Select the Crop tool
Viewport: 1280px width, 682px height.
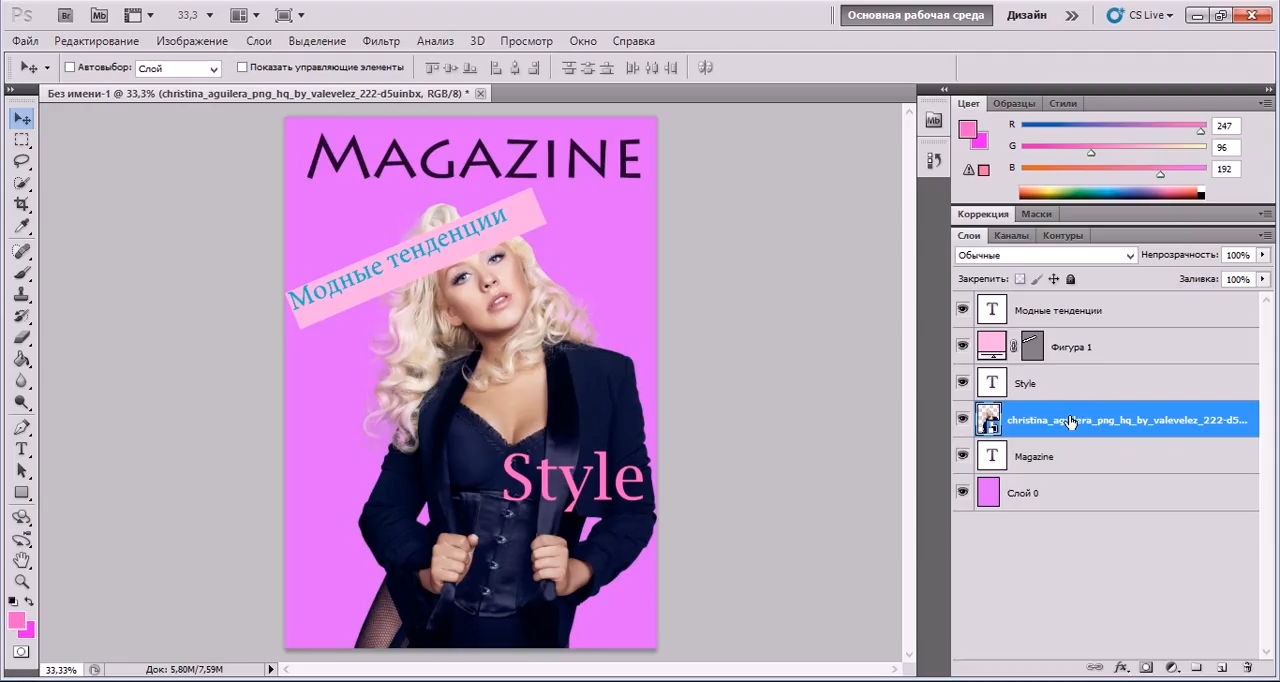[x=21, y=204]
